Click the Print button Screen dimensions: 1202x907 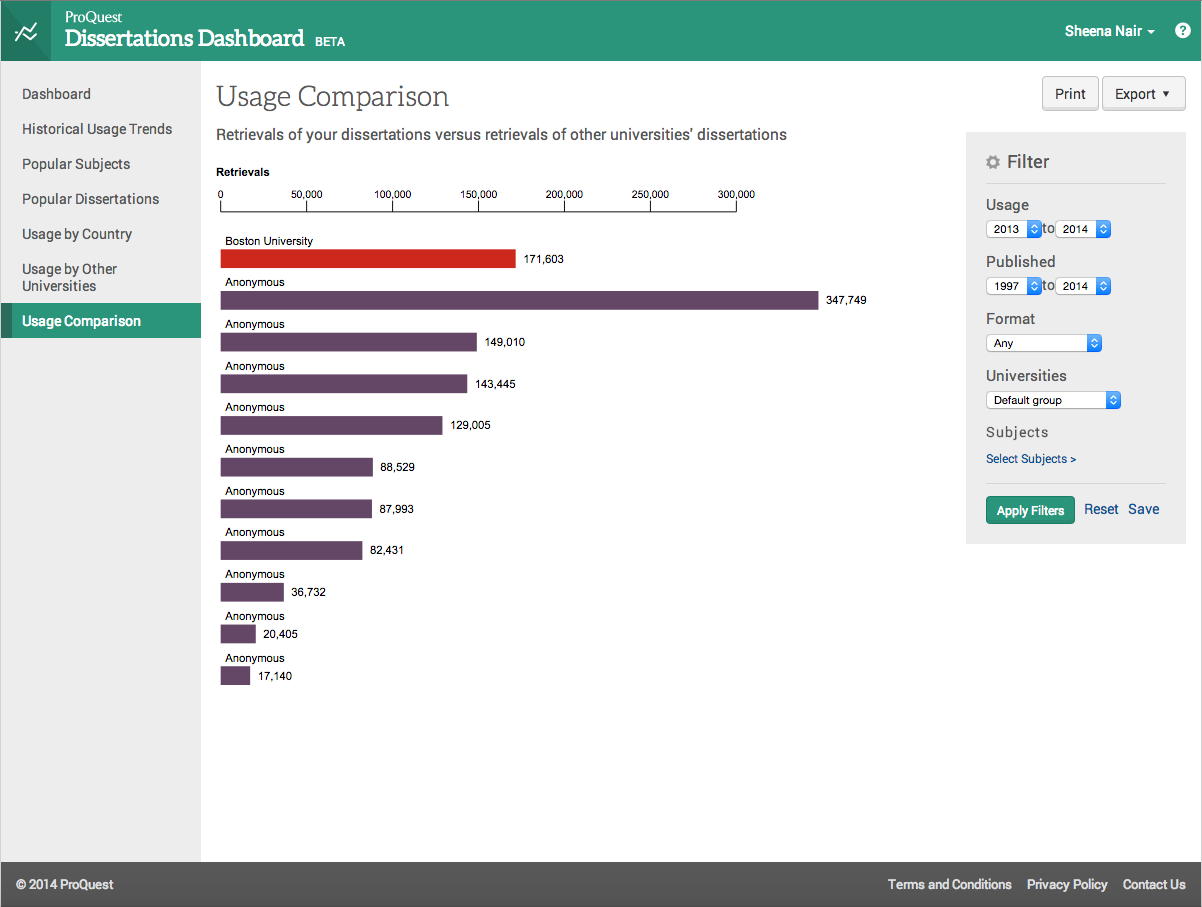click(x=1070, y=94)
